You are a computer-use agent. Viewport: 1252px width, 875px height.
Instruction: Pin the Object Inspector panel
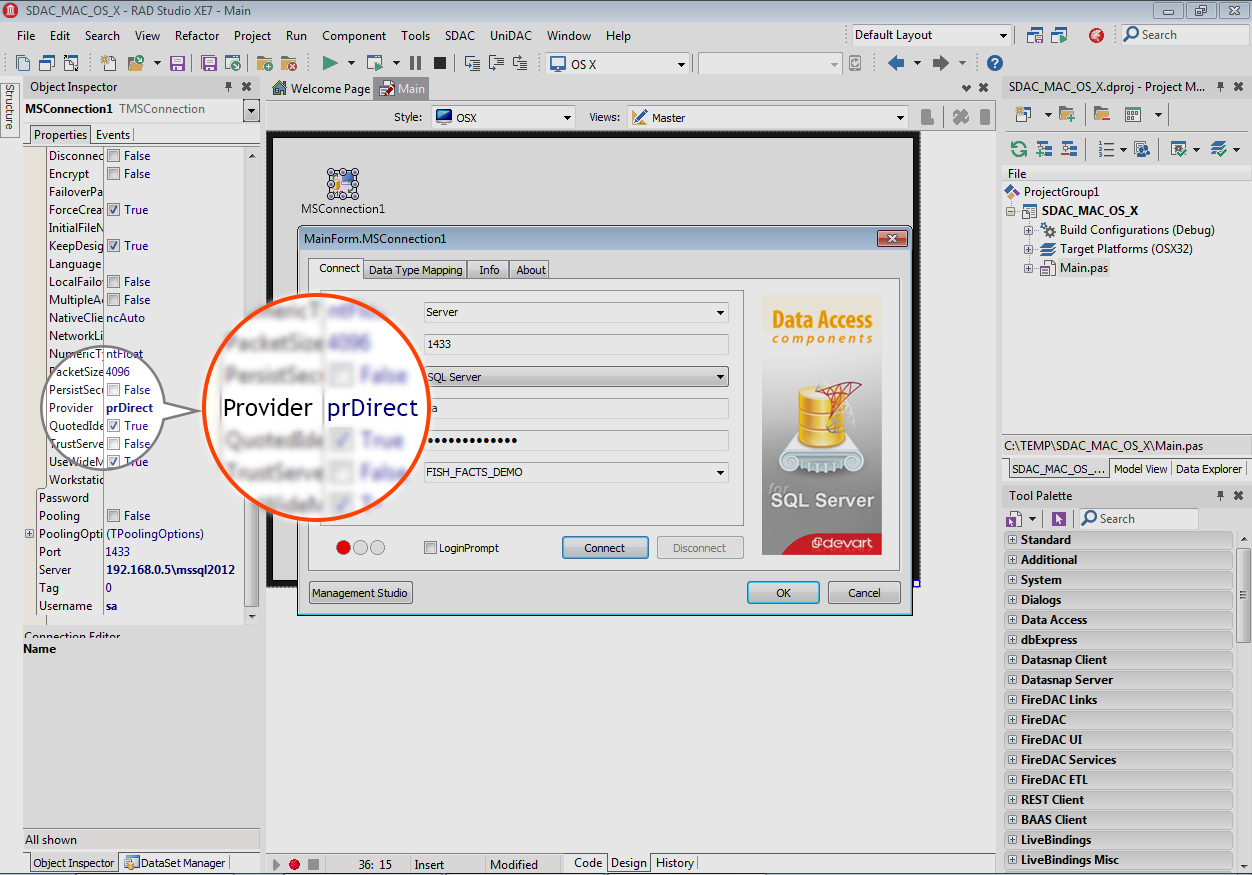point(229,87)
